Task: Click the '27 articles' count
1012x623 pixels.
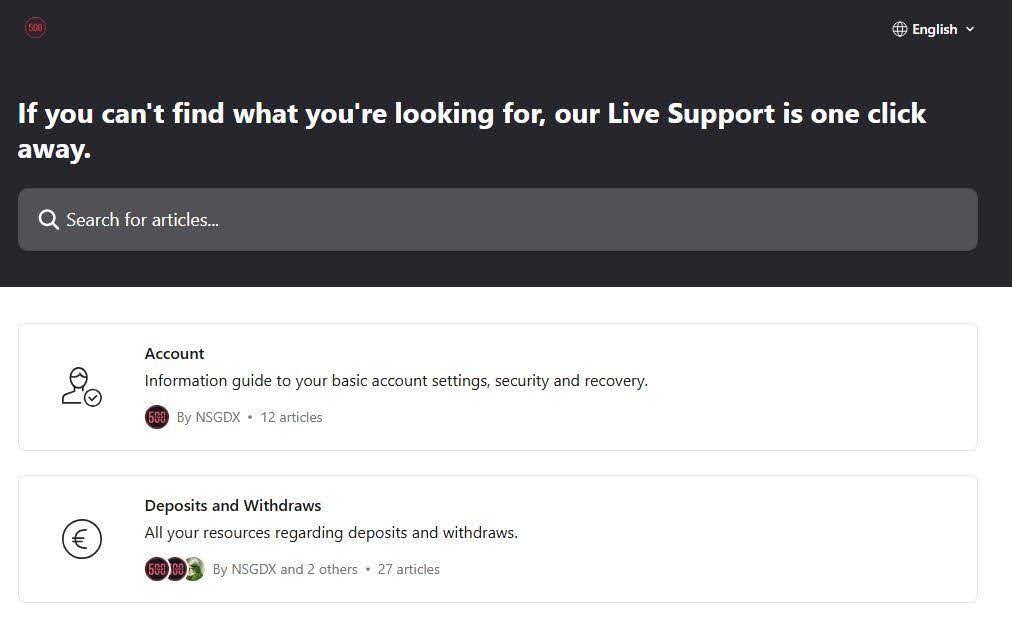Action: point(408,569)
